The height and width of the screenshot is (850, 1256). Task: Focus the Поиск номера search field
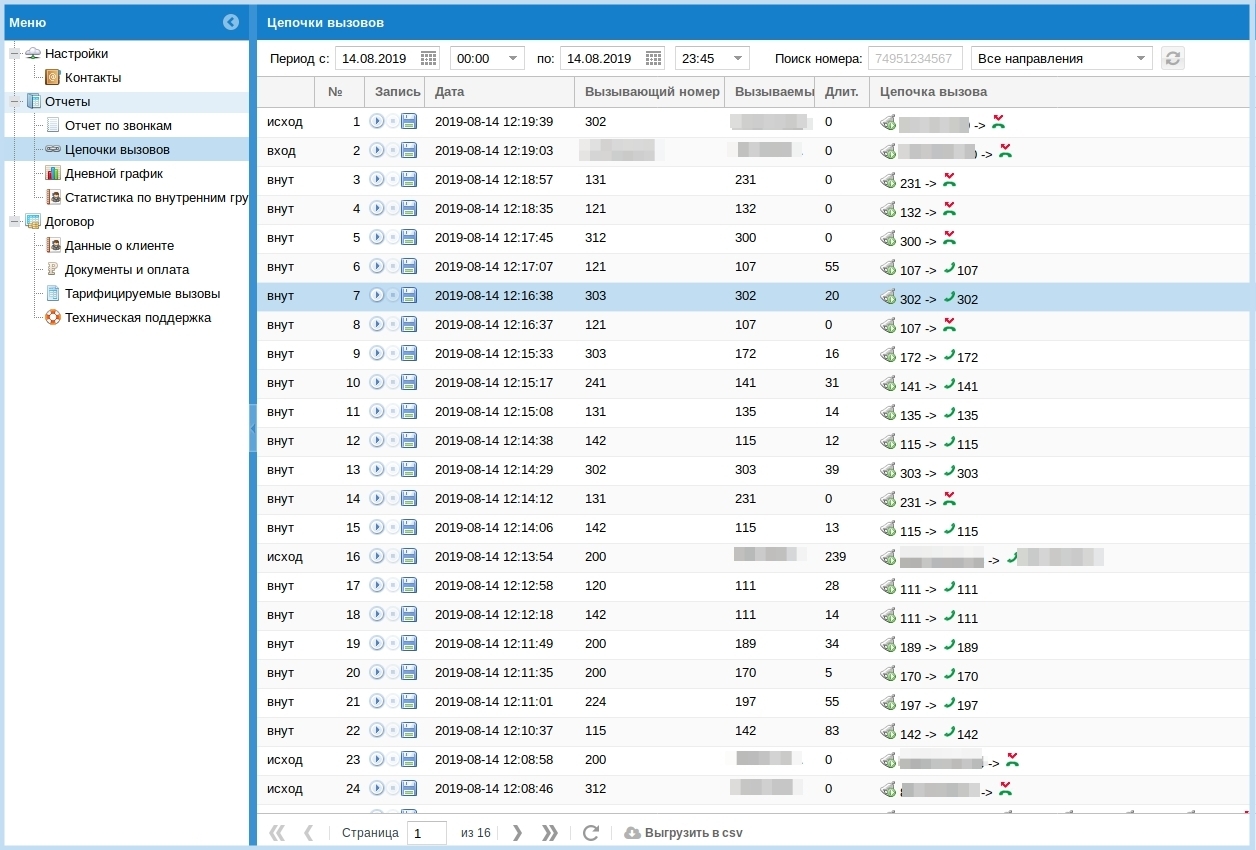(916, 58)
